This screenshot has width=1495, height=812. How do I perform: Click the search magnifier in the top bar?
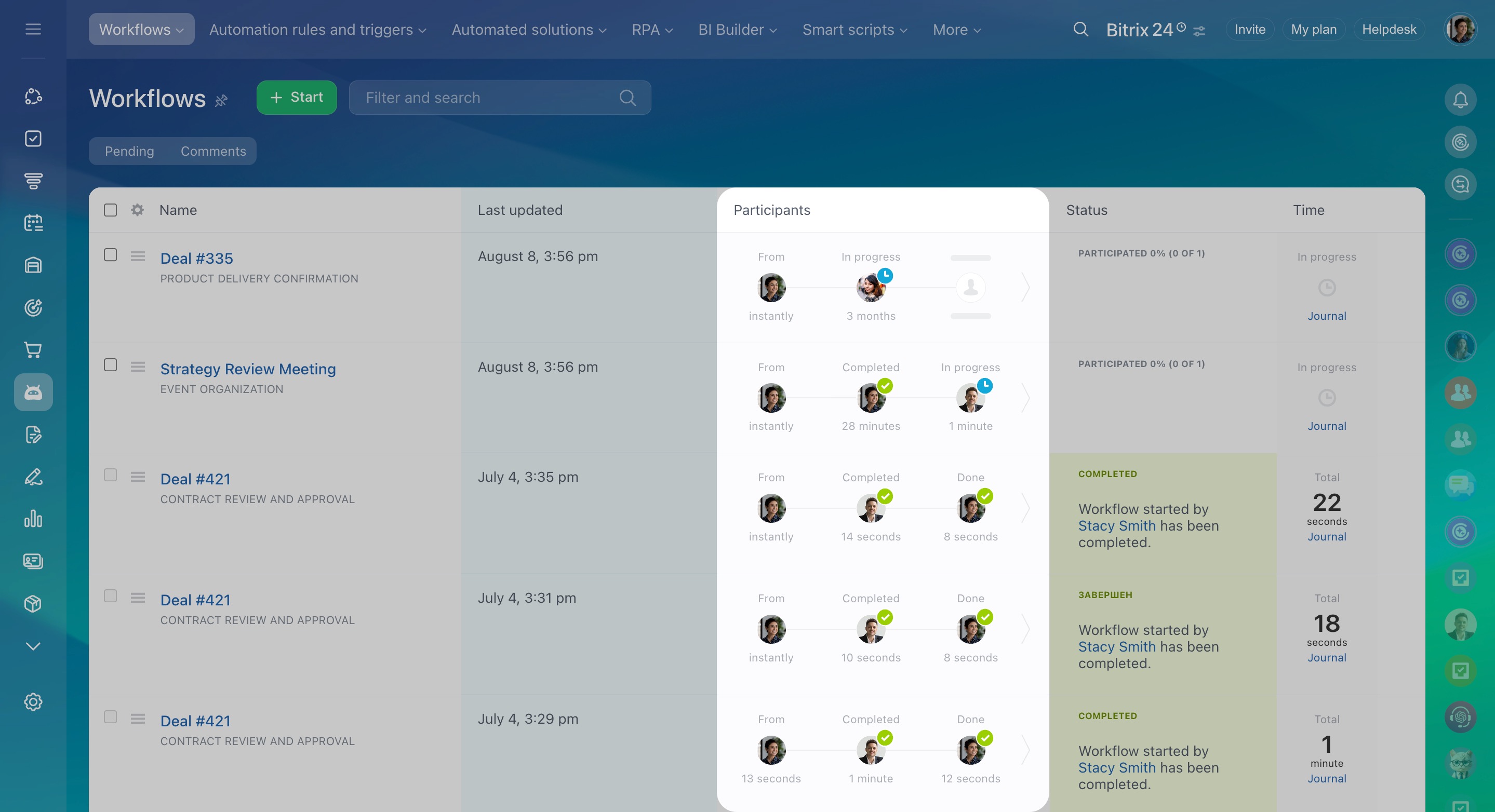click(1080, 29)
